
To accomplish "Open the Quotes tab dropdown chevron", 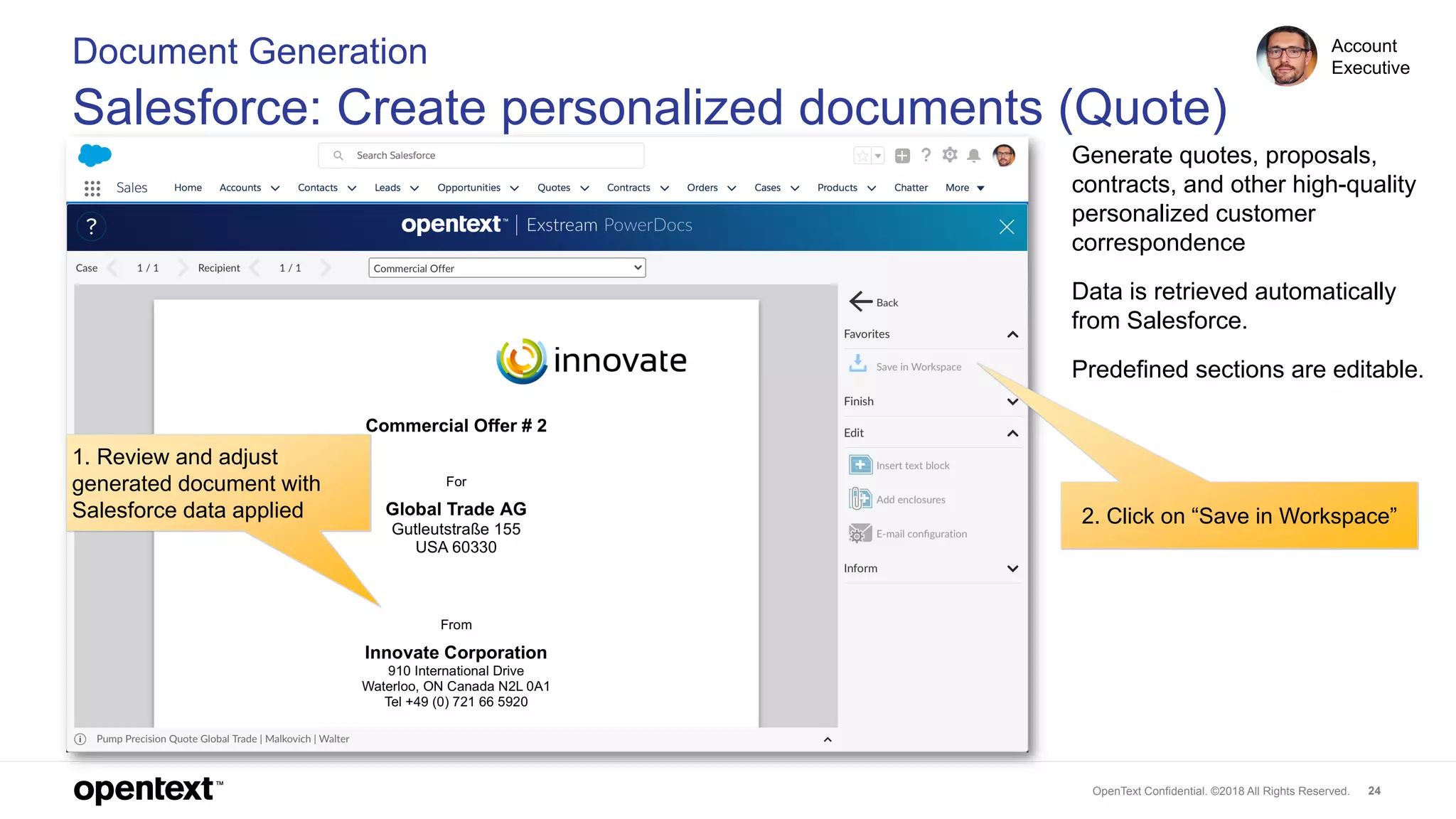I will pyautogui.click(x=585, y=188).
